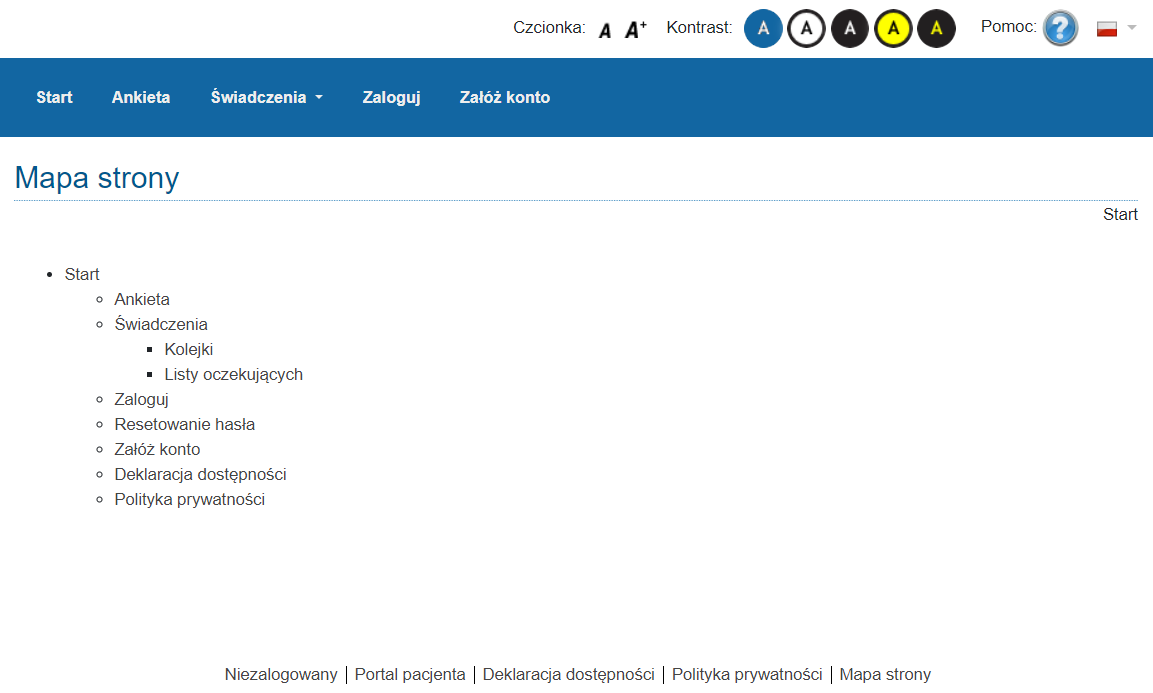This screenshot has height=693, width=1153.
Task: Expand the Świadczenia menu dropdown
Action: click(266, 98)
